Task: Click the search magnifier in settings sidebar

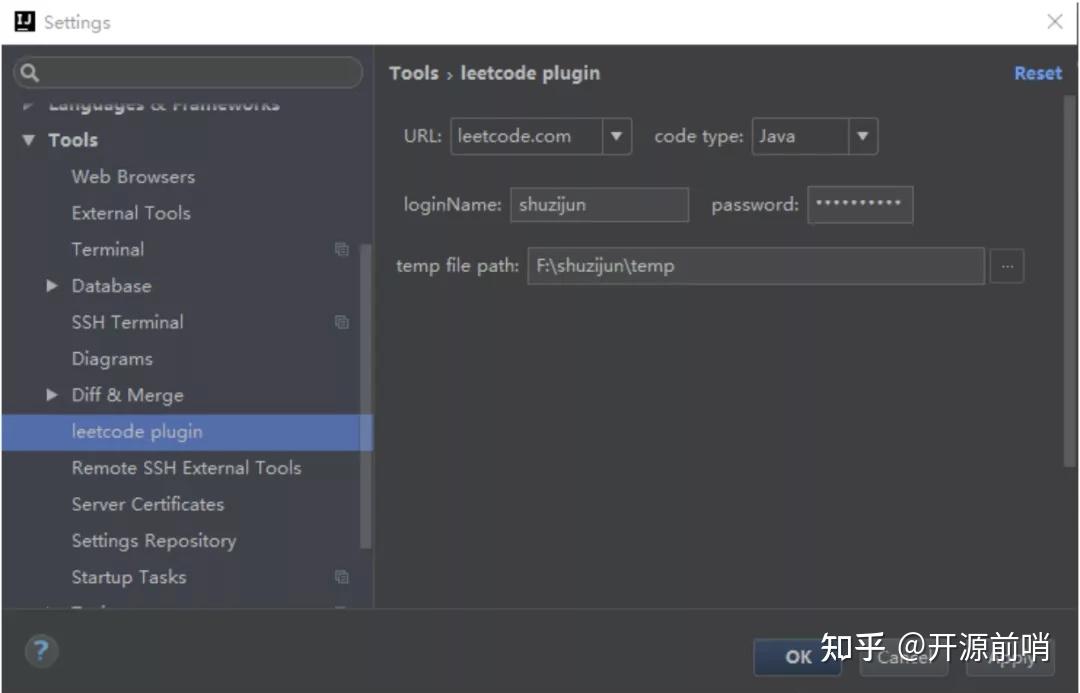Action: tap(30, 72)
